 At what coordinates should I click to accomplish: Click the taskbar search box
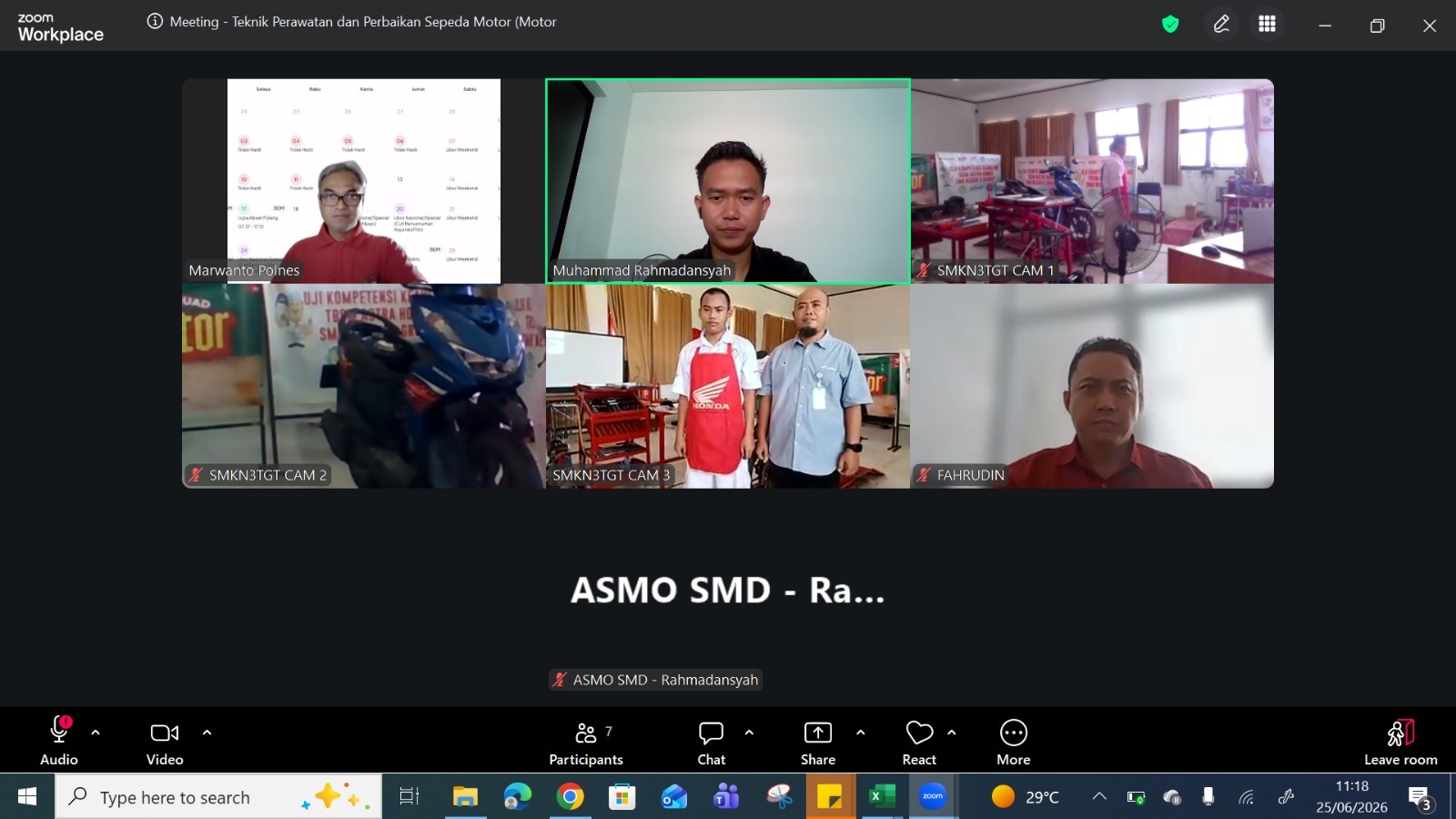coord(219,797)
